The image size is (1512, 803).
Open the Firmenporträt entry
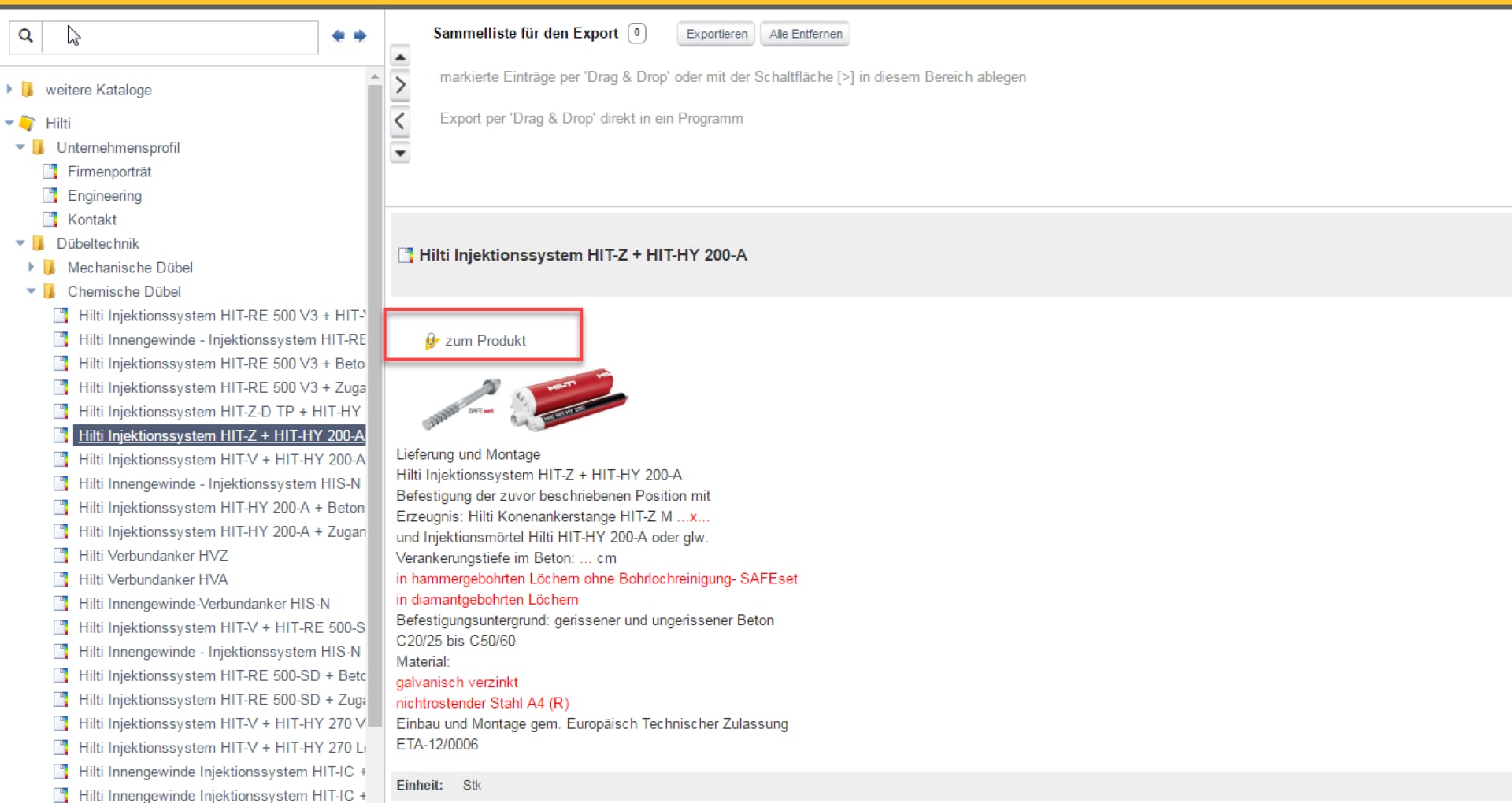click(109, 172)
